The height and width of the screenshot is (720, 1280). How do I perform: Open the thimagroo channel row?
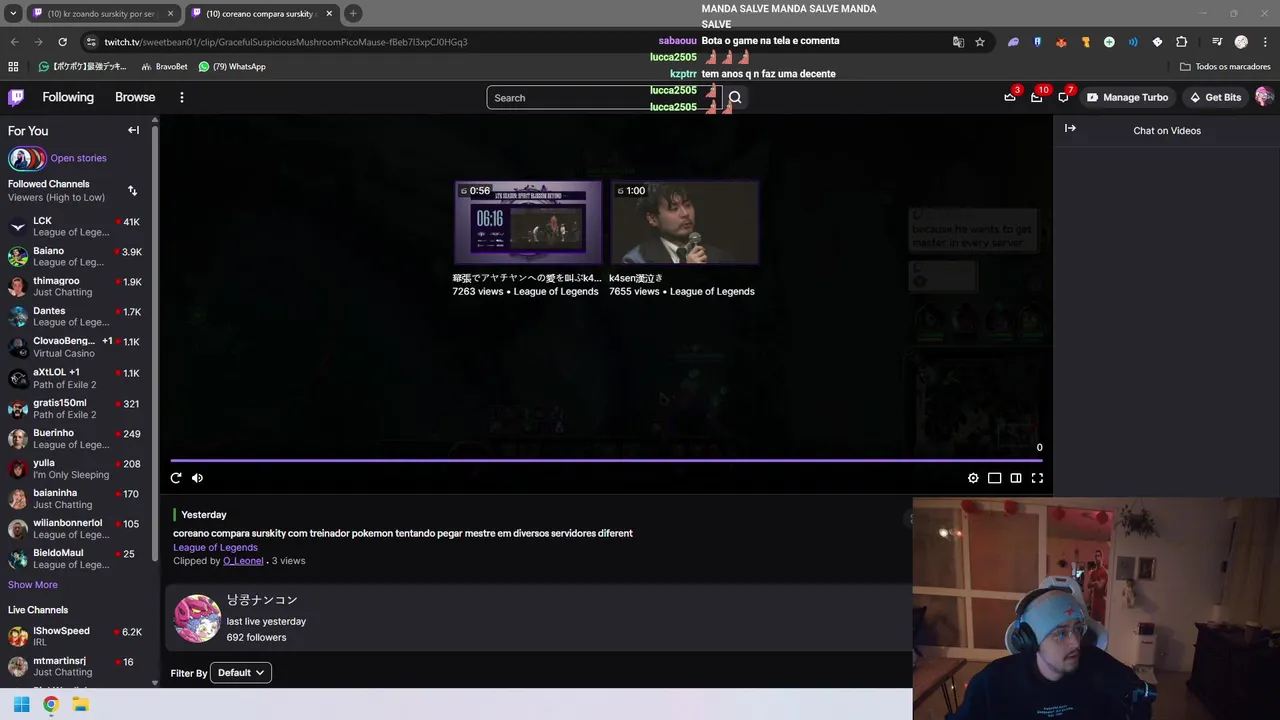point(76,286)
